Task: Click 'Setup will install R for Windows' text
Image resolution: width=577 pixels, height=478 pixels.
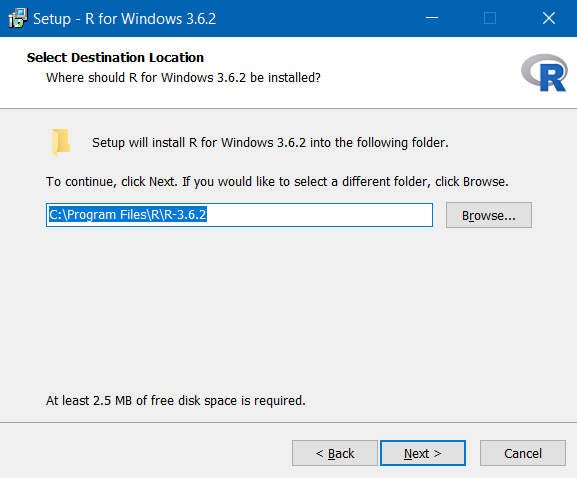Action: click(x=270, y=143)
